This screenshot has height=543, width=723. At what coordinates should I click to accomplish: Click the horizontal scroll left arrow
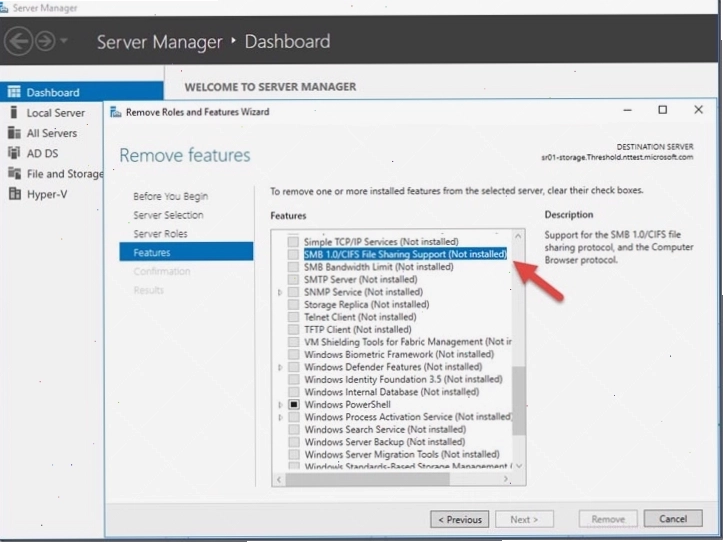point(279,479)
